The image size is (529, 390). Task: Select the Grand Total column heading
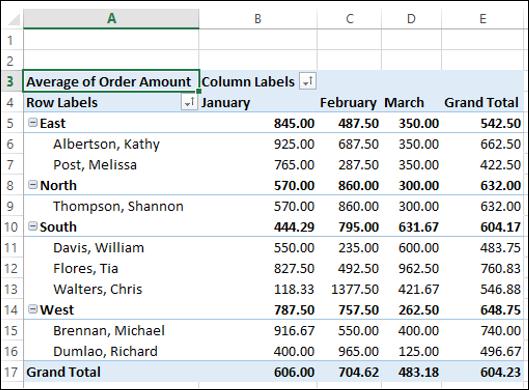point(482,102)
